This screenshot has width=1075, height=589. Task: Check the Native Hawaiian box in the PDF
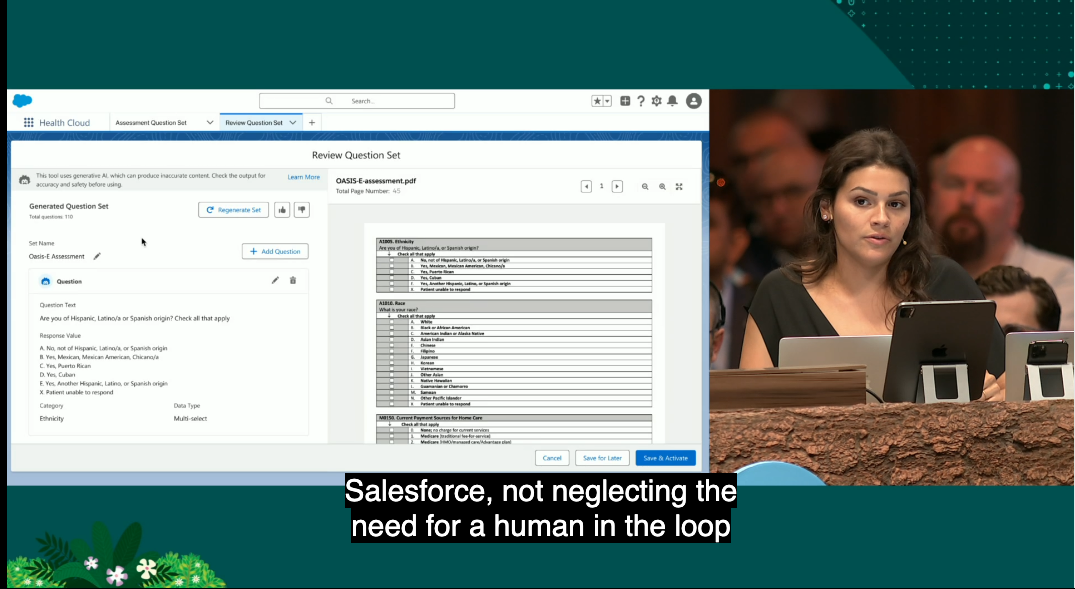pos(392,380)
